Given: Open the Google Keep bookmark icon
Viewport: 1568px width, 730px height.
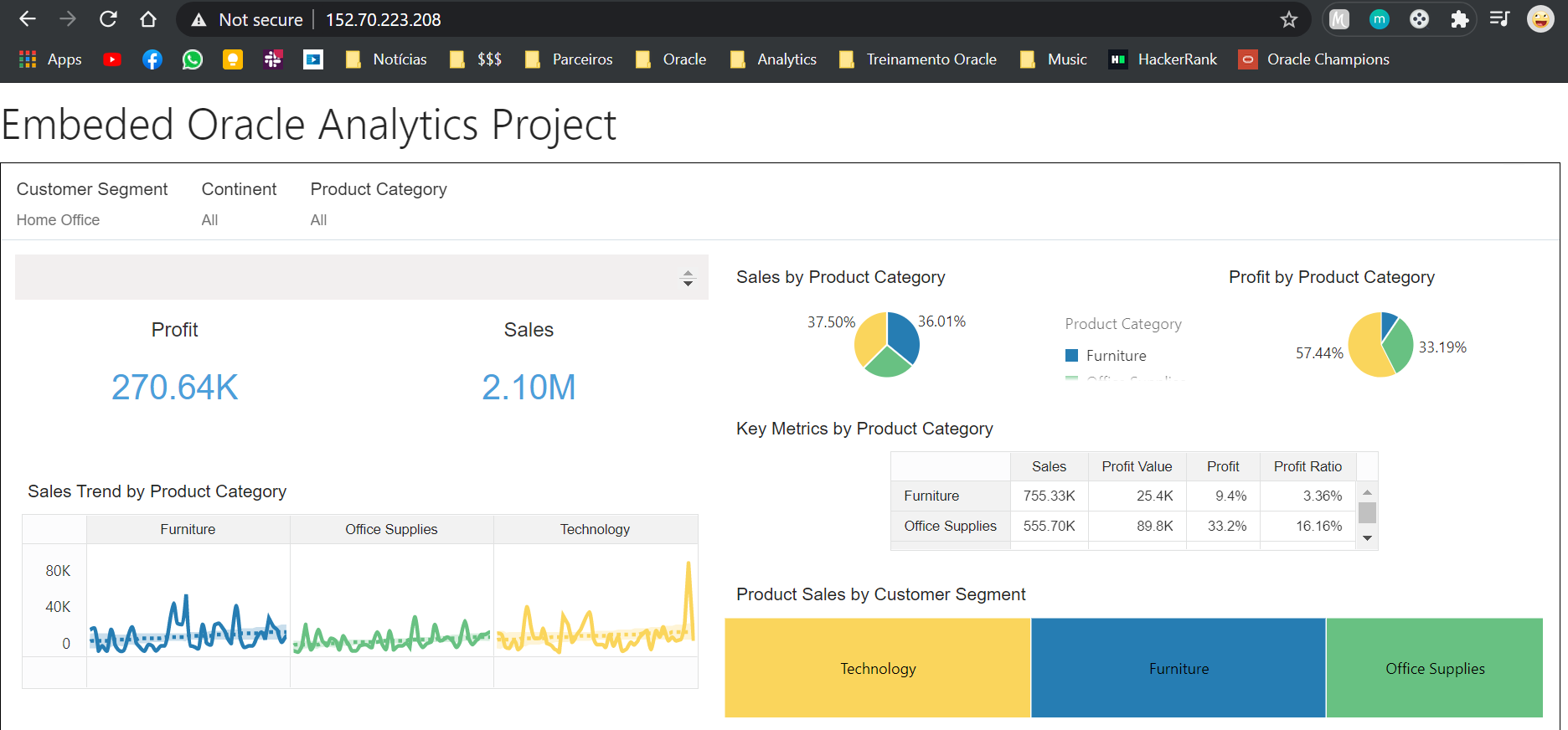Looking at the screenshot, I should [x=233, y=59].
